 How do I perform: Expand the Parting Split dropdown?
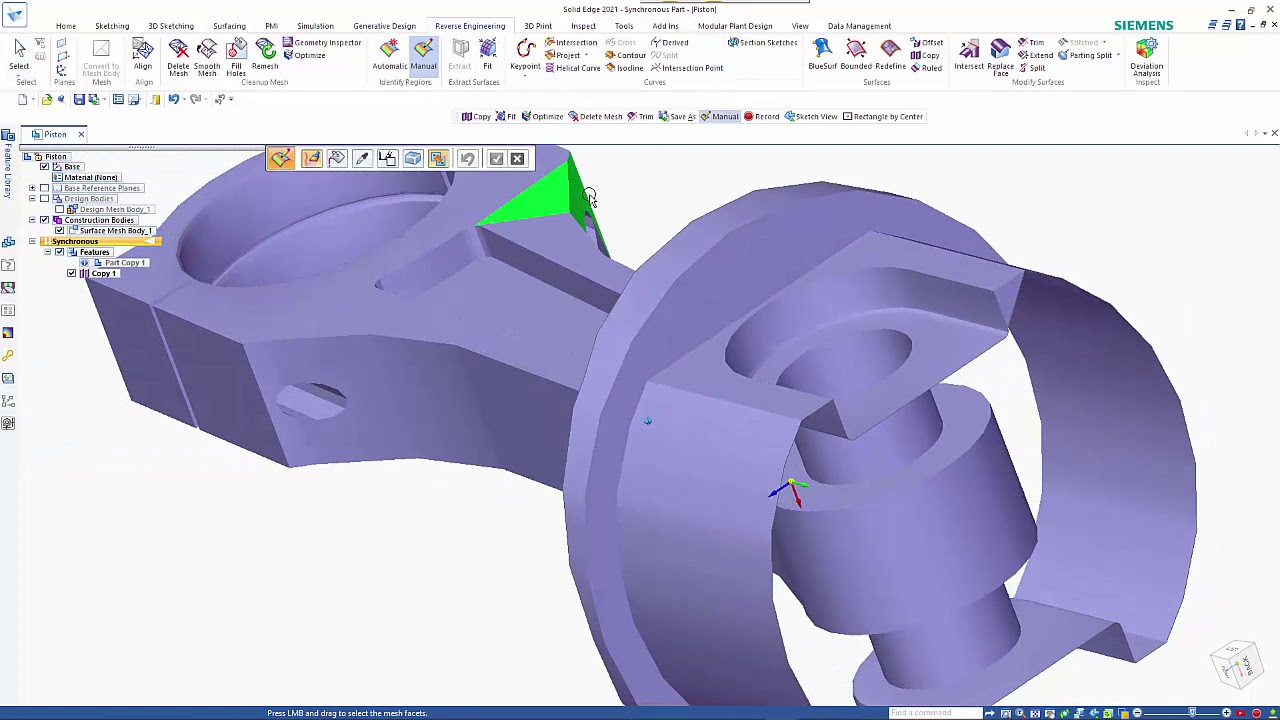pos(1118,55)
